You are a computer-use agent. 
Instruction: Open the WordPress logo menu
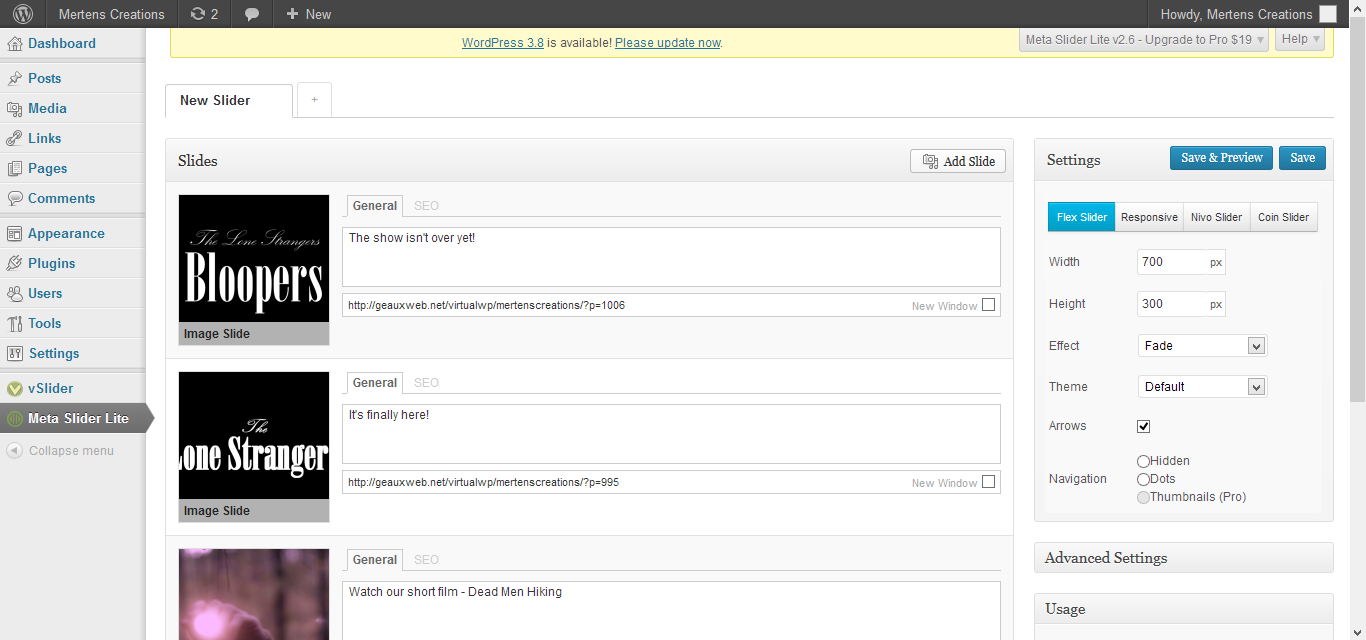point(22,14)
